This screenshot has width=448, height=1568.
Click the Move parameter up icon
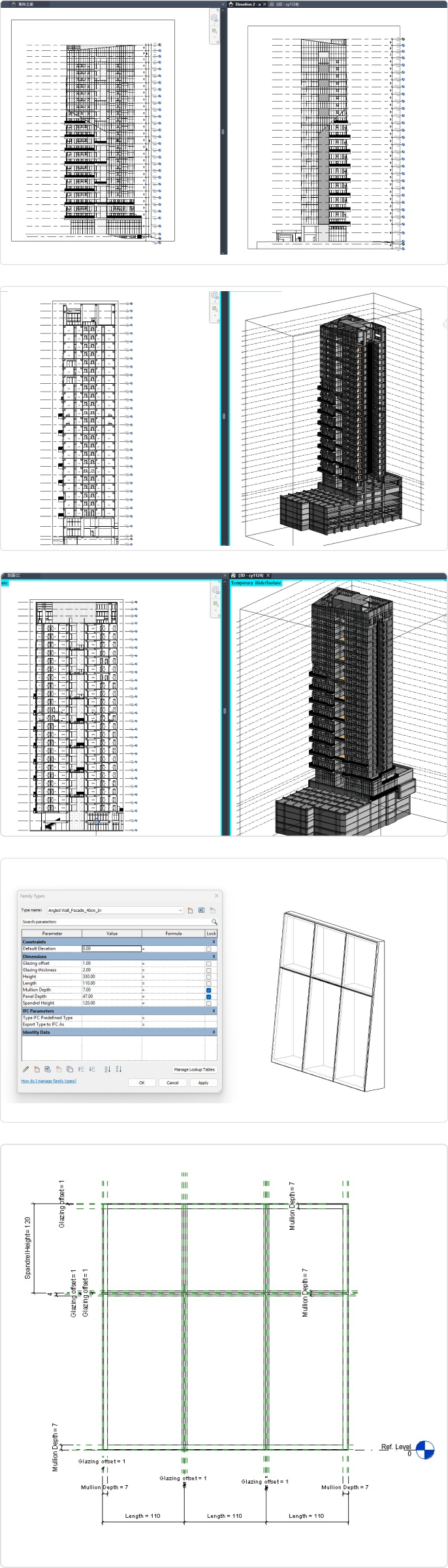(81, 1069)
